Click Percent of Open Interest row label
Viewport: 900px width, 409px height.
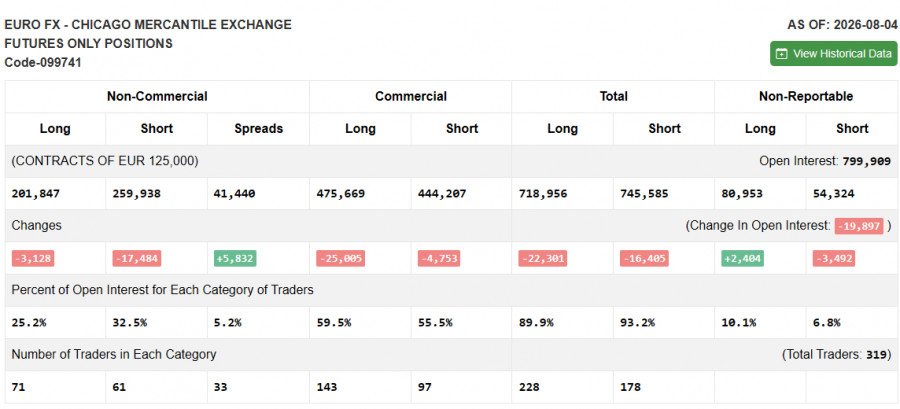(162, 290)
